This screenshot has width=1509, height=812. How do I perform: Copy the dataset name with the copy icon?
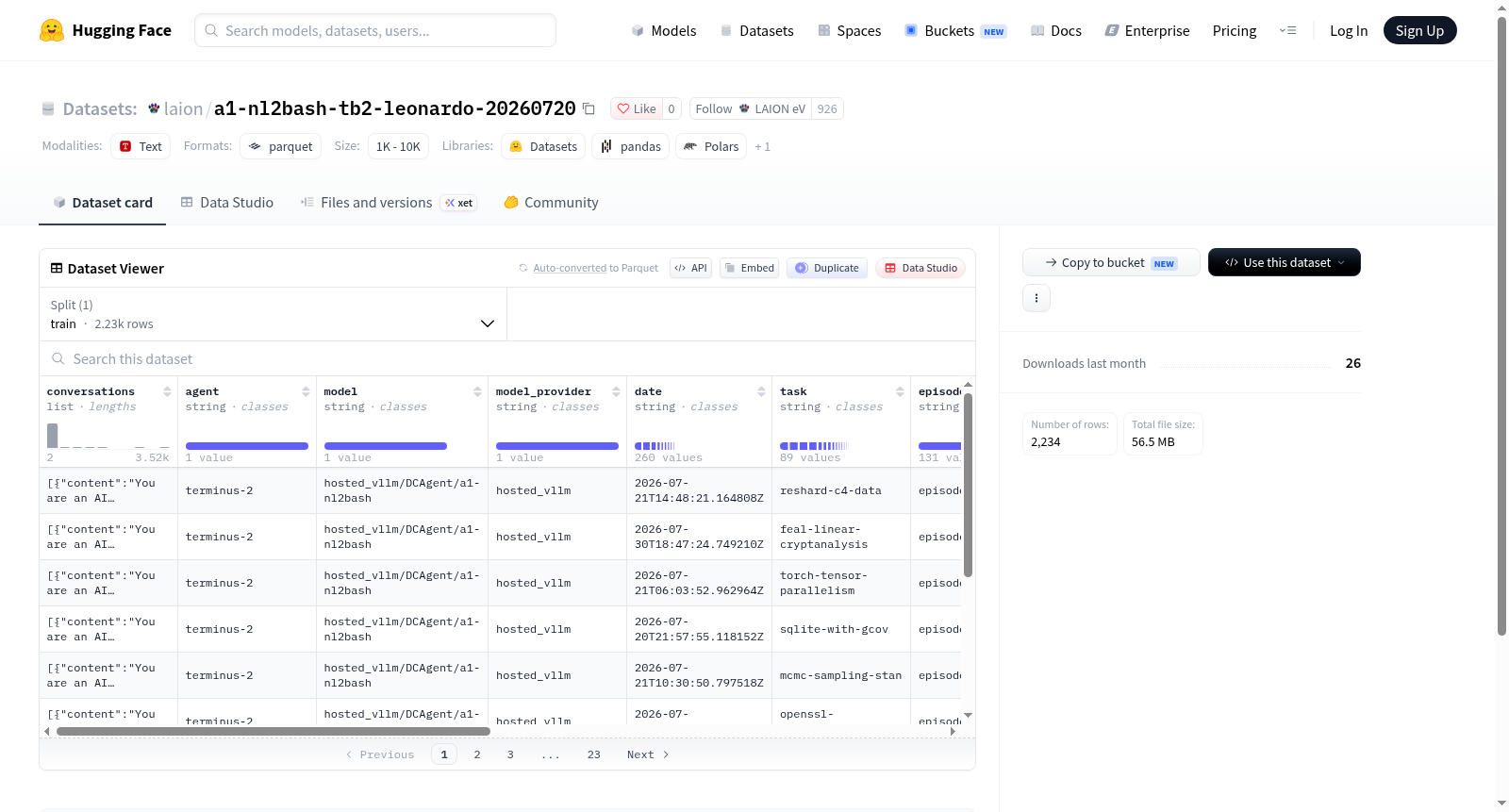click(x=589, y=108)
